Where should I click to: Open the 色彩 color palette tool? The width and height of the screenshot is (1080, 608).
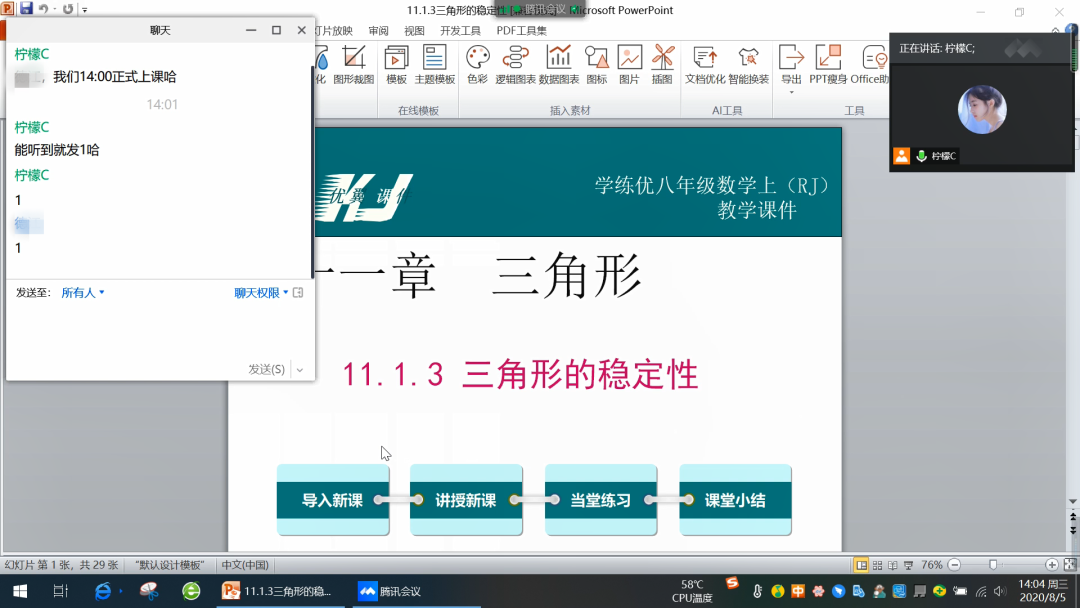pyautogui.click(x=478, y=64)
